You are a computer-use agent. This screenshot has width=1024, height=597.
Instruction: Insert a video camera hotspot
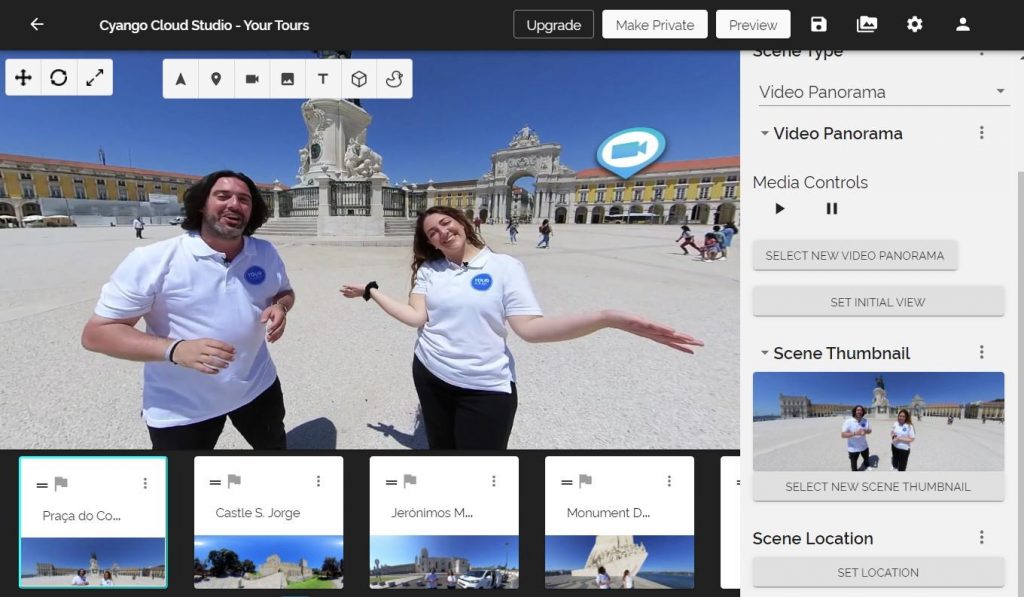(x=252, y=79)
